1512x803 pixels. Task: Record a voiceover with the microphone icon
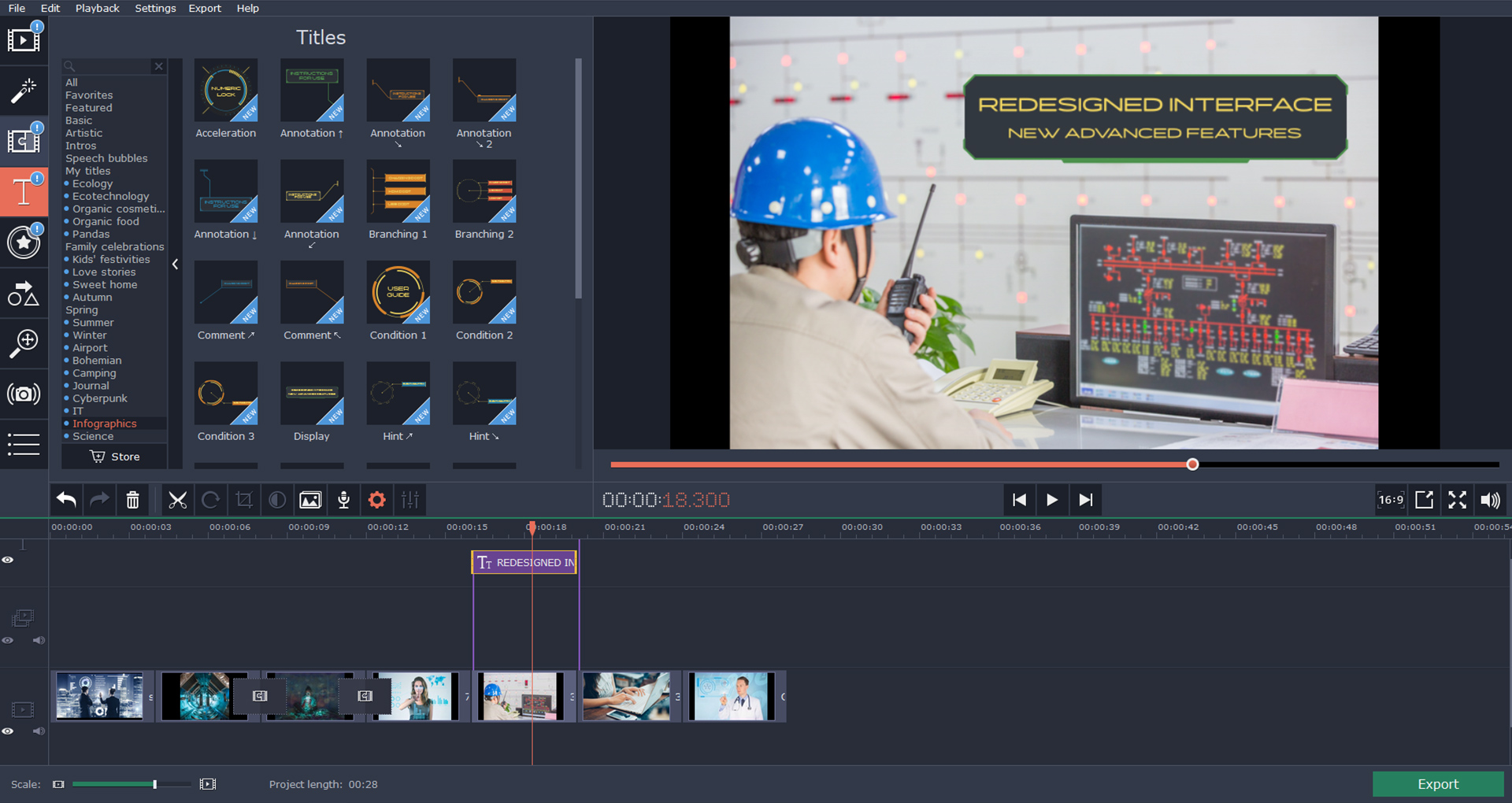pyautogui.click(x=343, y=499)
